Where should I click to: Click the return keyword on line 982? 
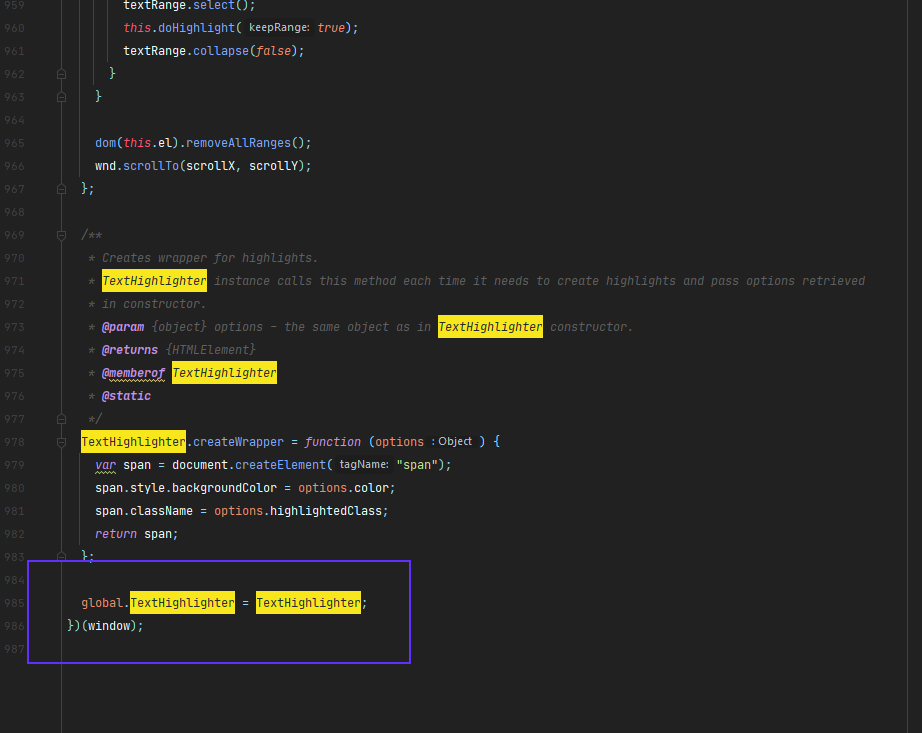tap(116, 534)
